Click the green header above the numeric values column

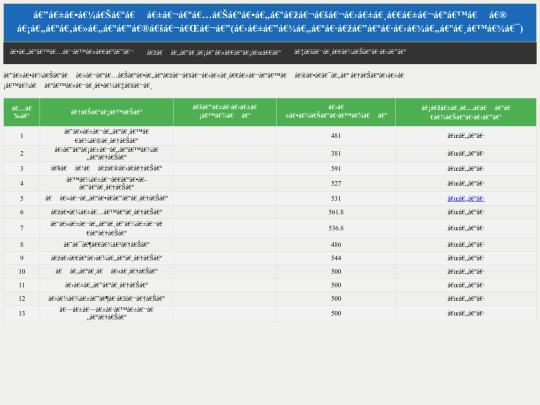(x=336, y=112)
